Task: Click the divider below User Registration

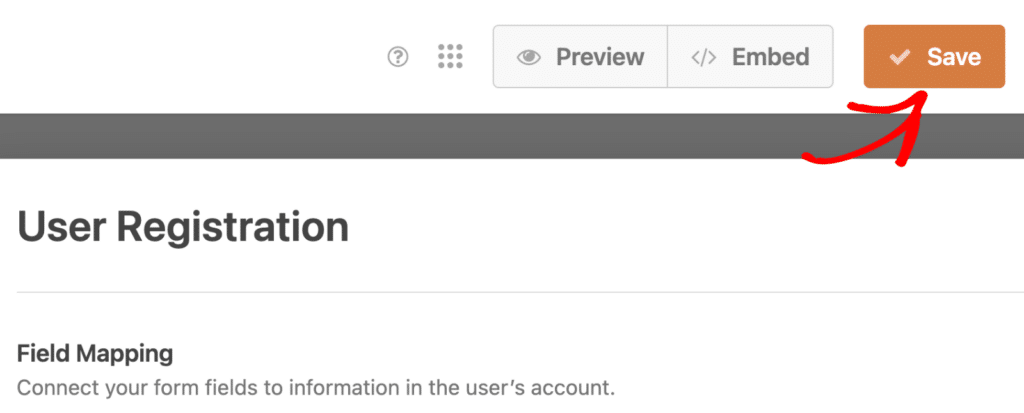Action: (x=520, y=292)
